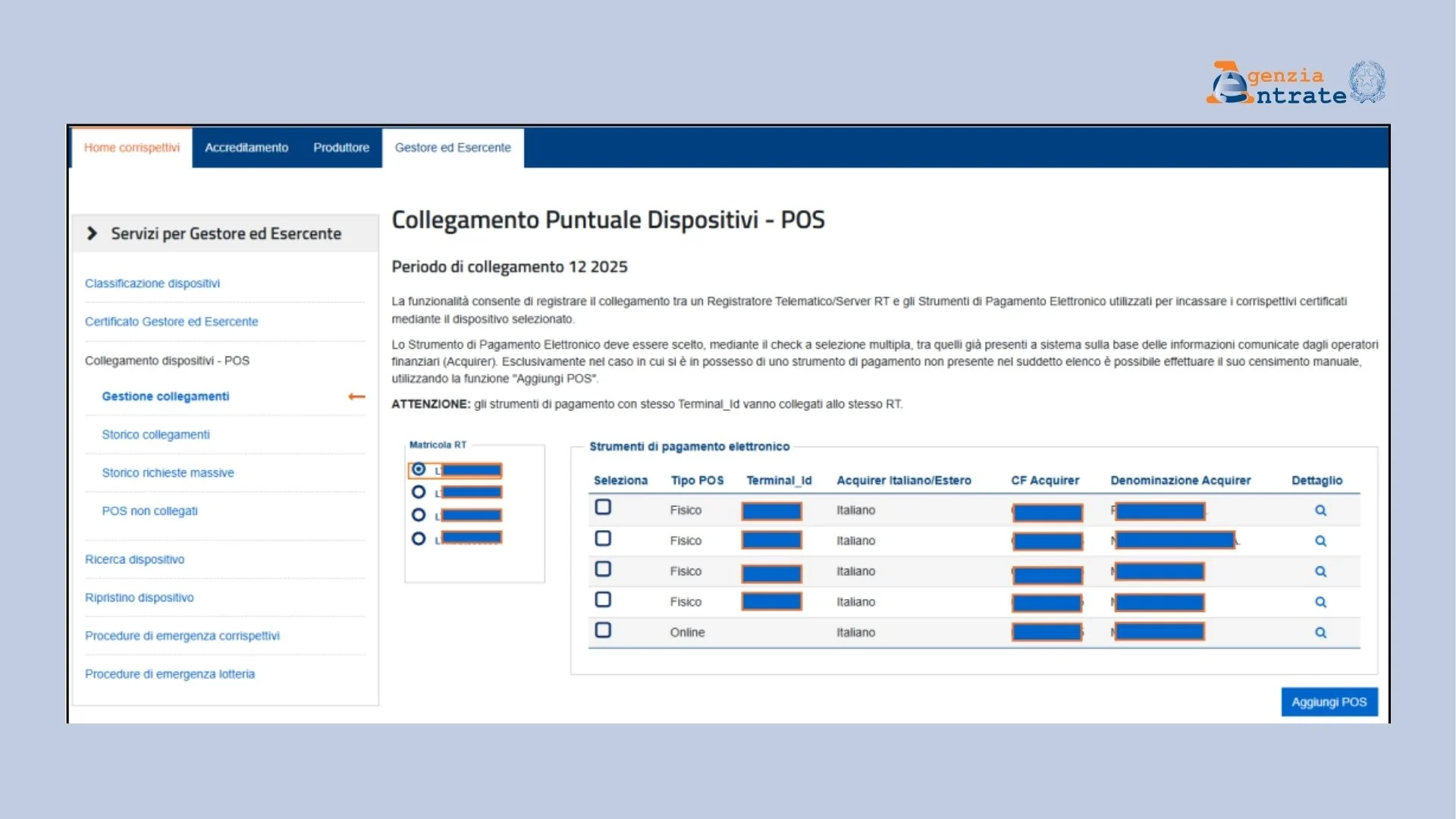
Task: Open detail magnifier for the first Fisico row
Action: point(1320,510)
